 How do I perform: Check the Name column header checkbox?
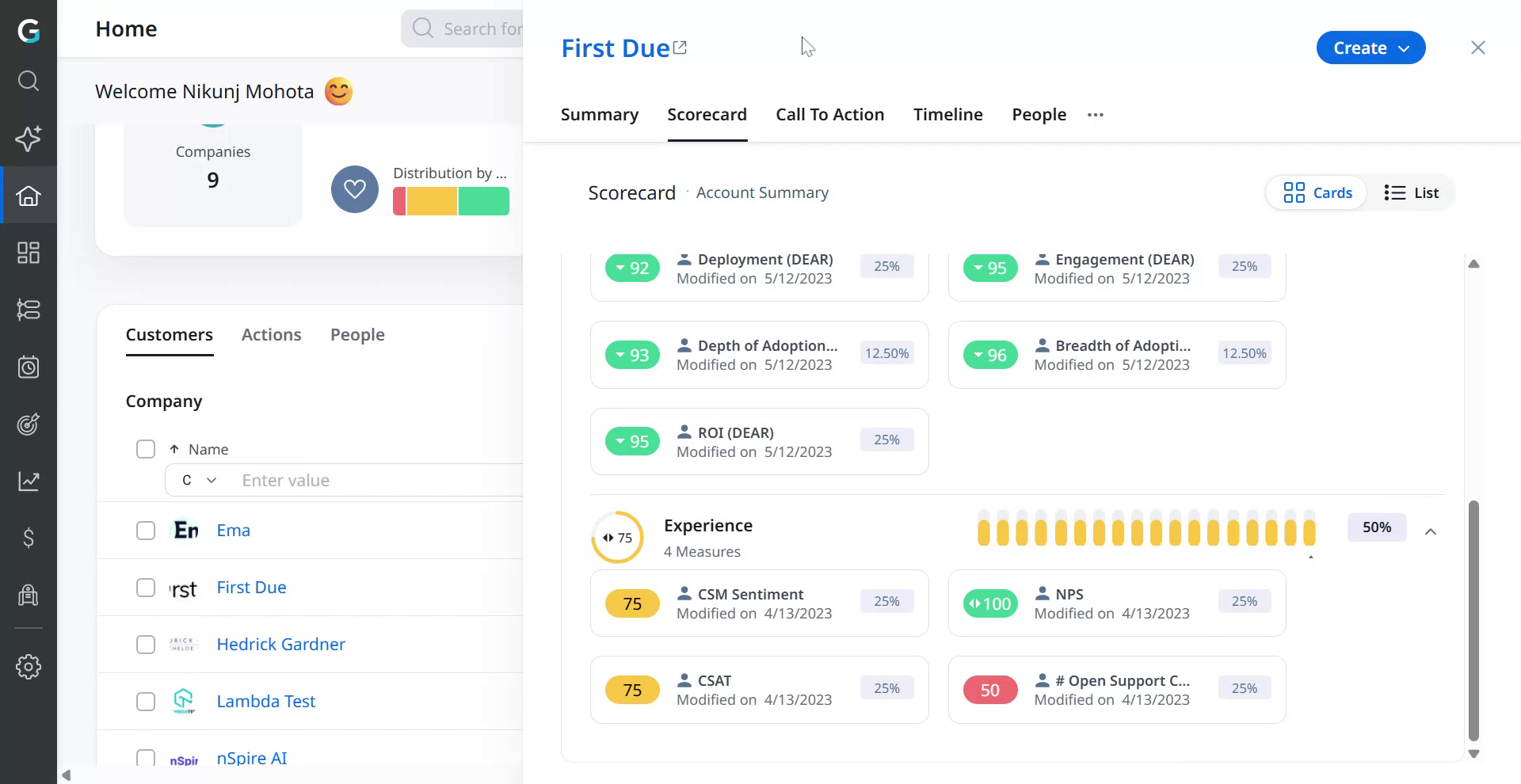click(146, 449)
